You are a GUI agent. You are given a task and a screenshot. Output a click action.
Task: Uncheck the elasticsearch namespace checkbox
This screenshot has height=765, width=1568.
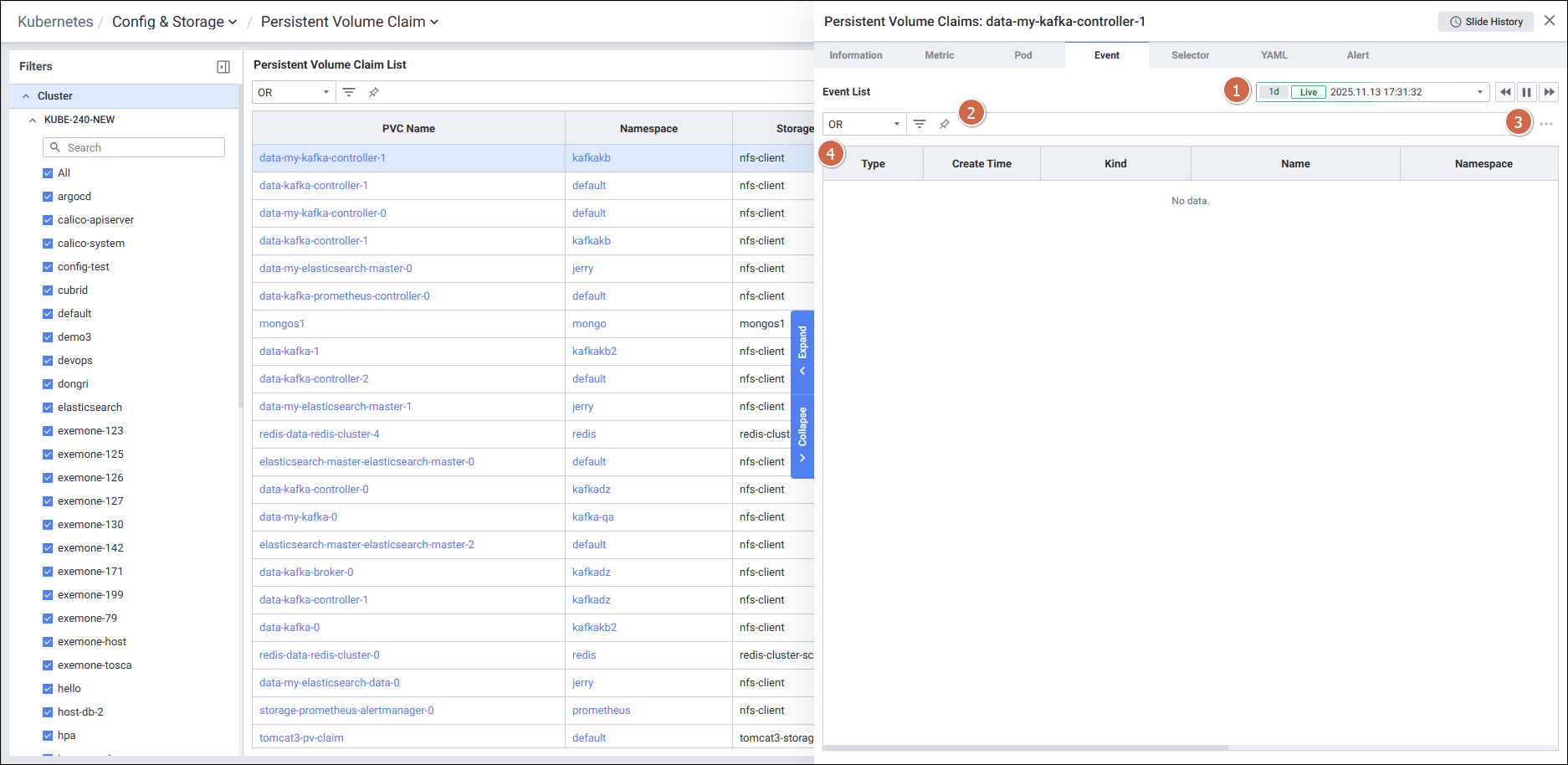48,408
